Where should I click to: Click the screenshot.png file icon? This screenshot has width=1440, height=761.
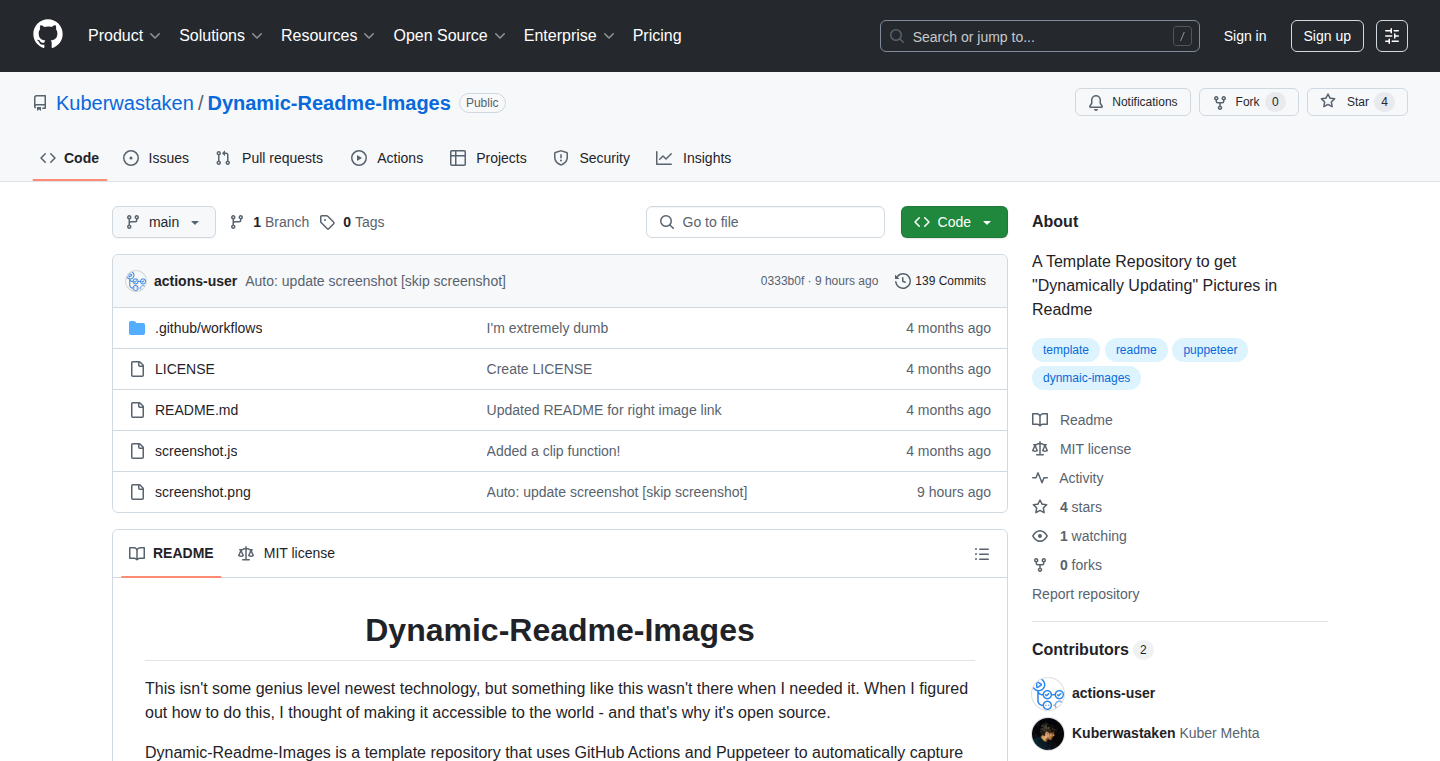pos(137,492)
